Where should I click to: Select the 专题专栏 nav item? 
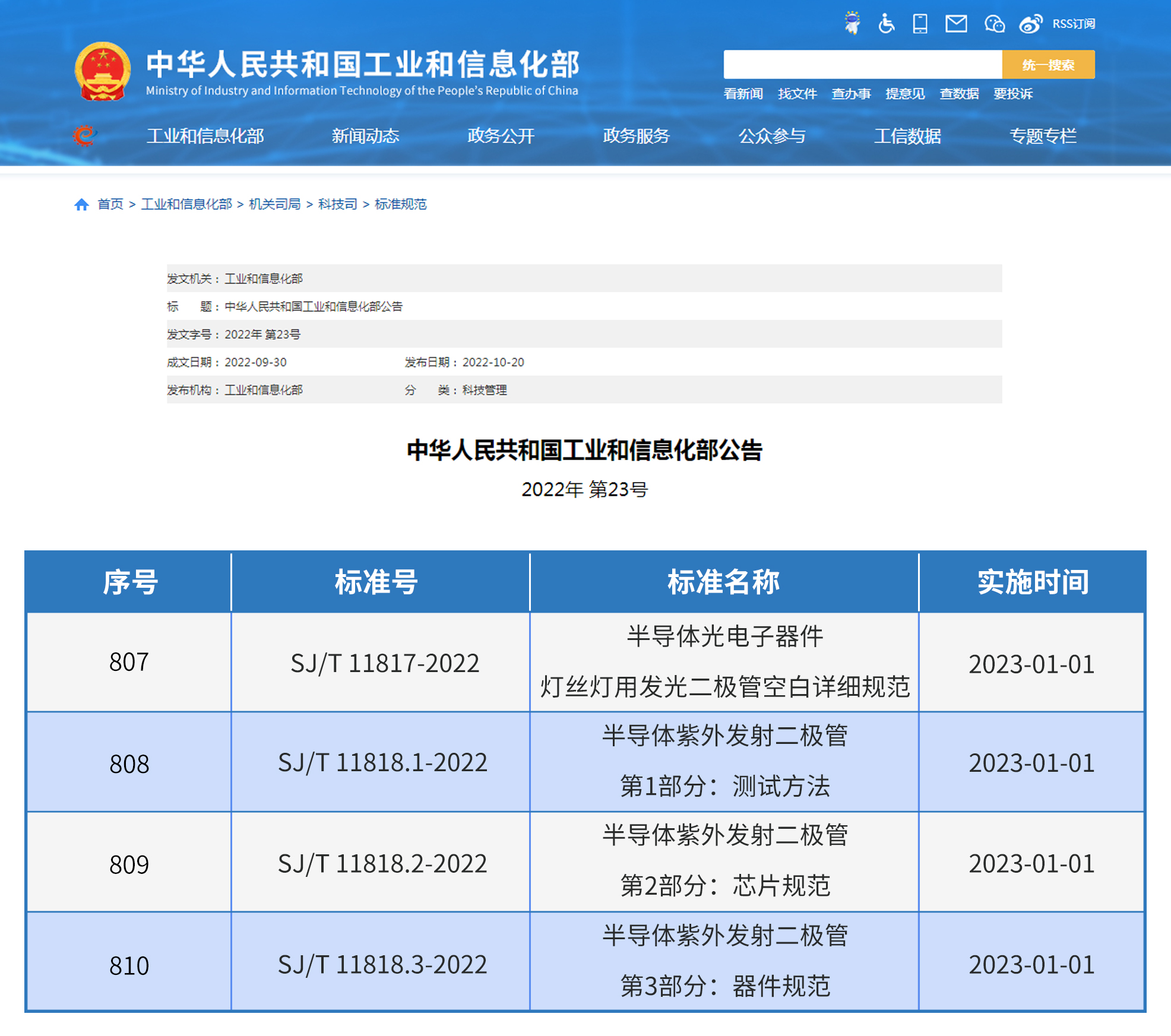click(x=1043, y=136)
